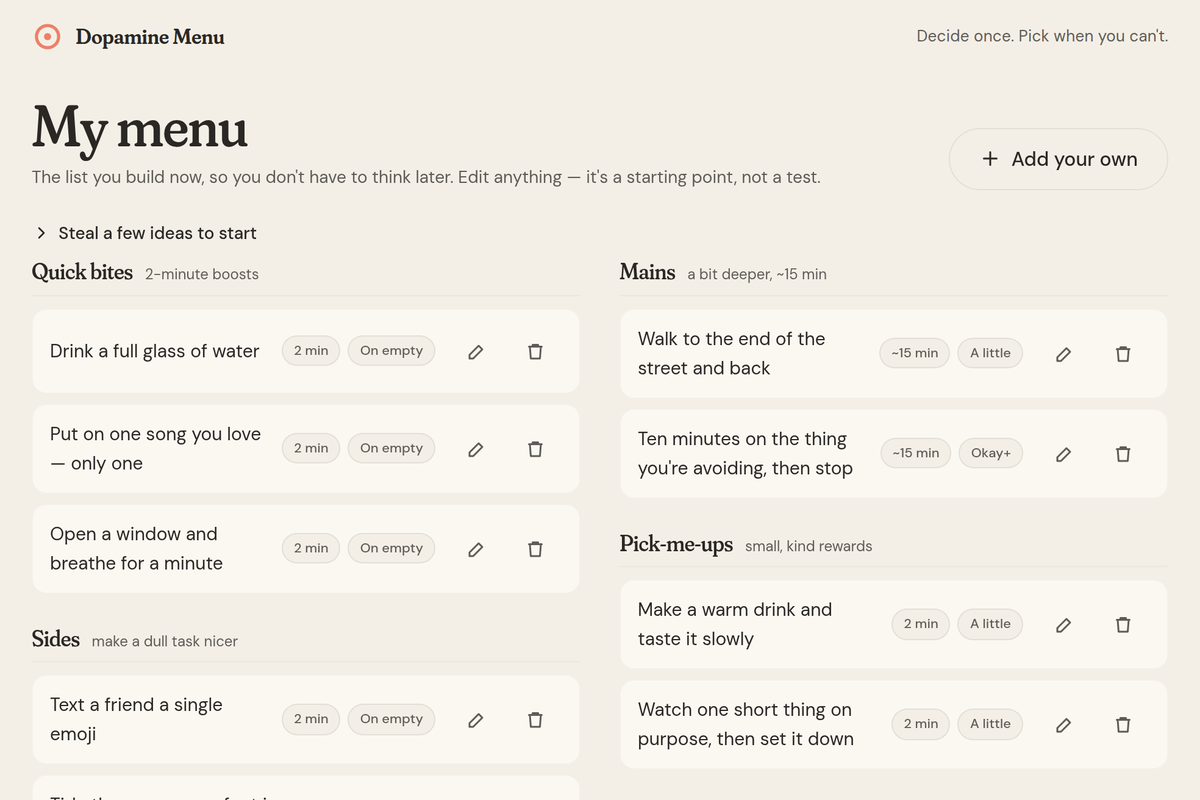Click 'On empty' tag on 'Open a window' item

coord(391,549)
